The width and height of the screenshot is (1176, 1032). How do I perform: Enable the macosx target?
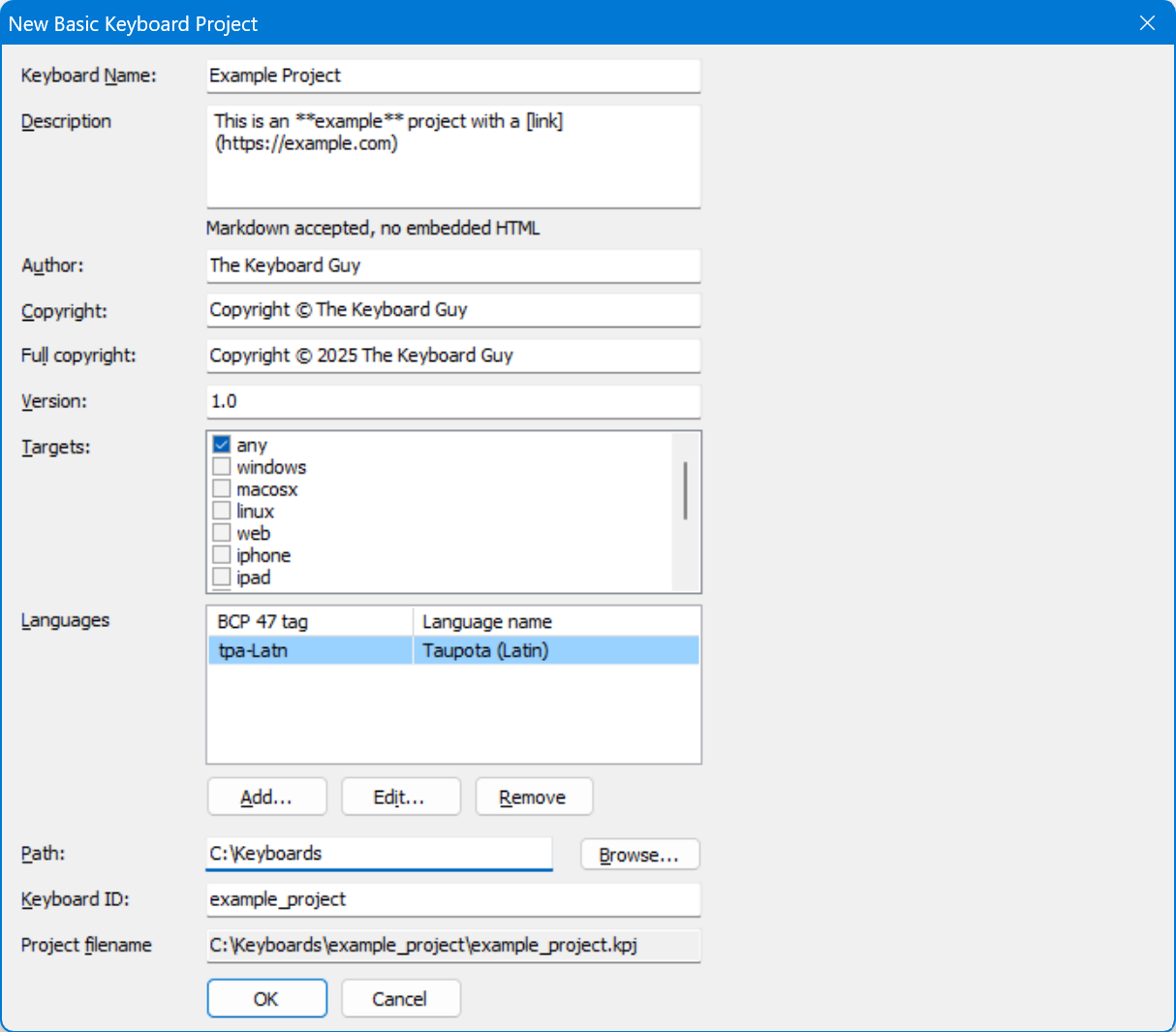pos(222,489)
